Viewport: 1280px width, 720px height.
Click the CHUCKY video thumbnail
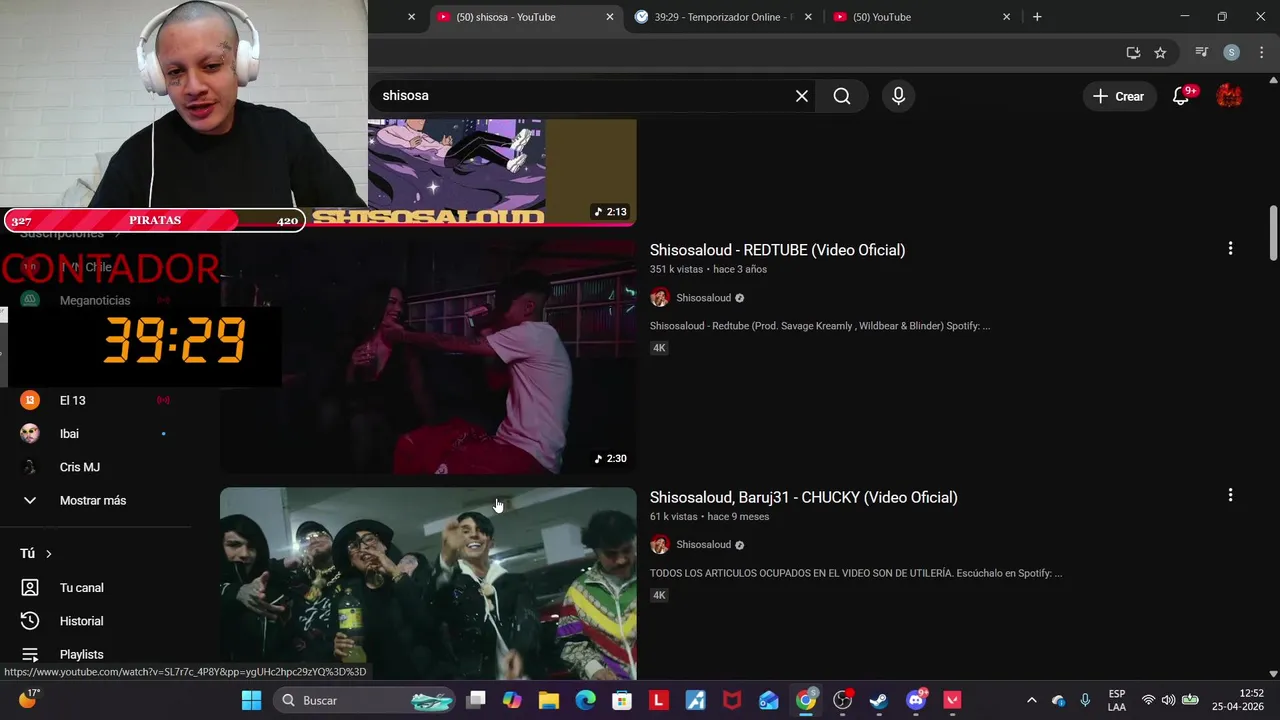[428, 584]
